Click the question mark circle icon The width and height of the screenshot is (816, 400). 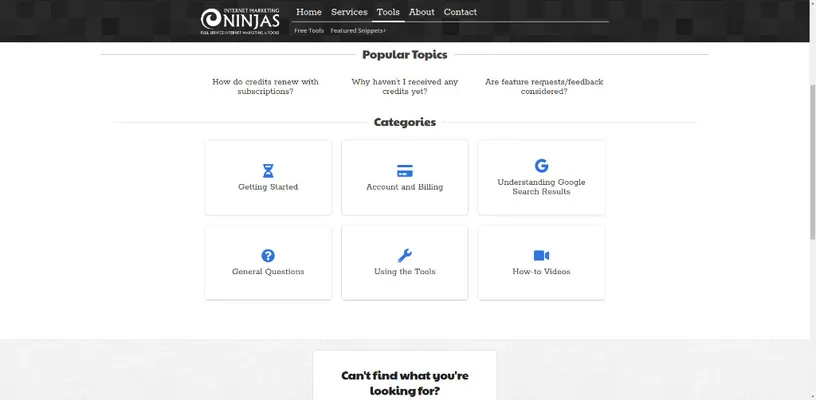tap(268, 256)
